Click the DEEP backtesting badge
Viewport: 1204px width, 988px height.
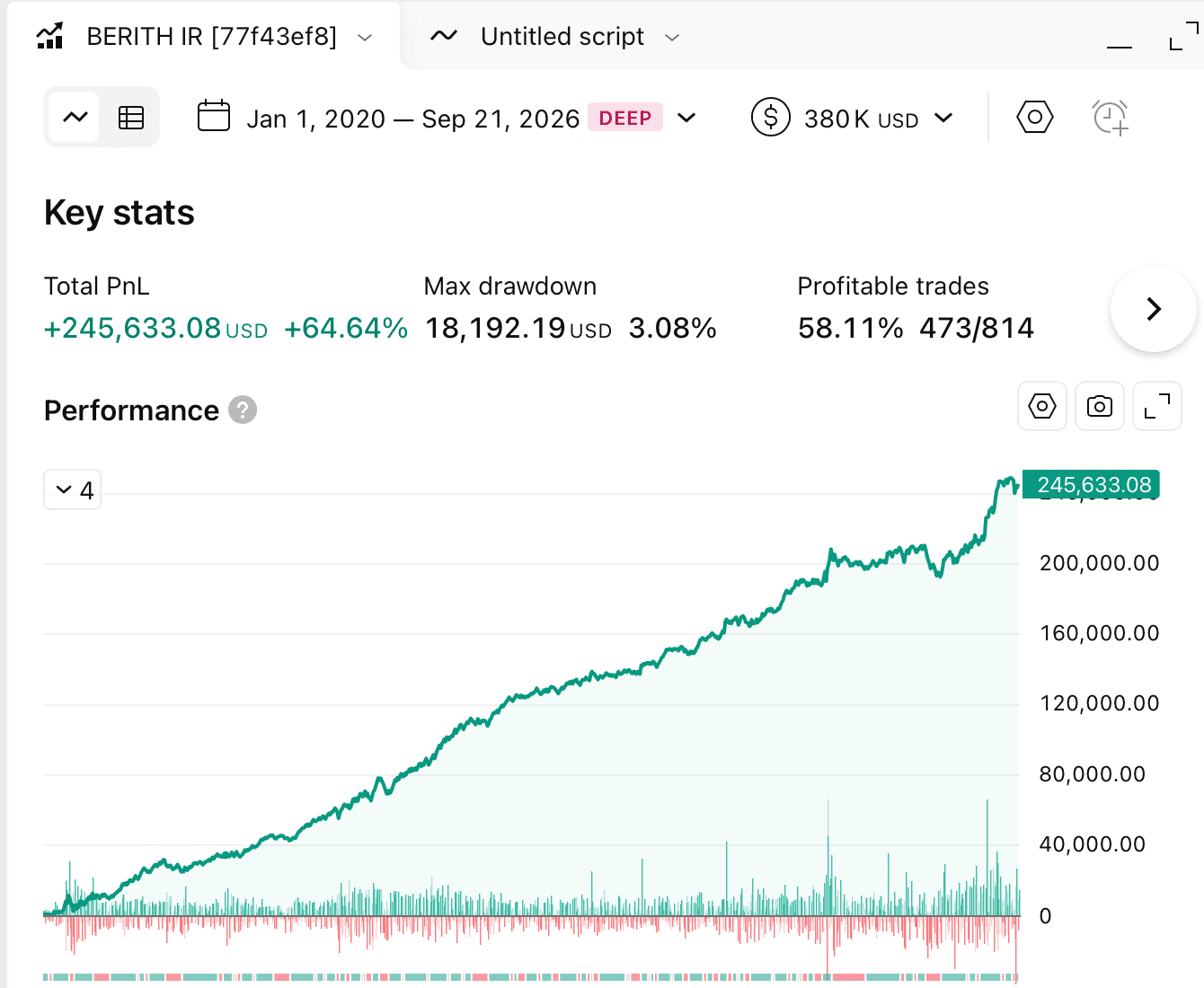pyautogui.click(x=625, y=118)
